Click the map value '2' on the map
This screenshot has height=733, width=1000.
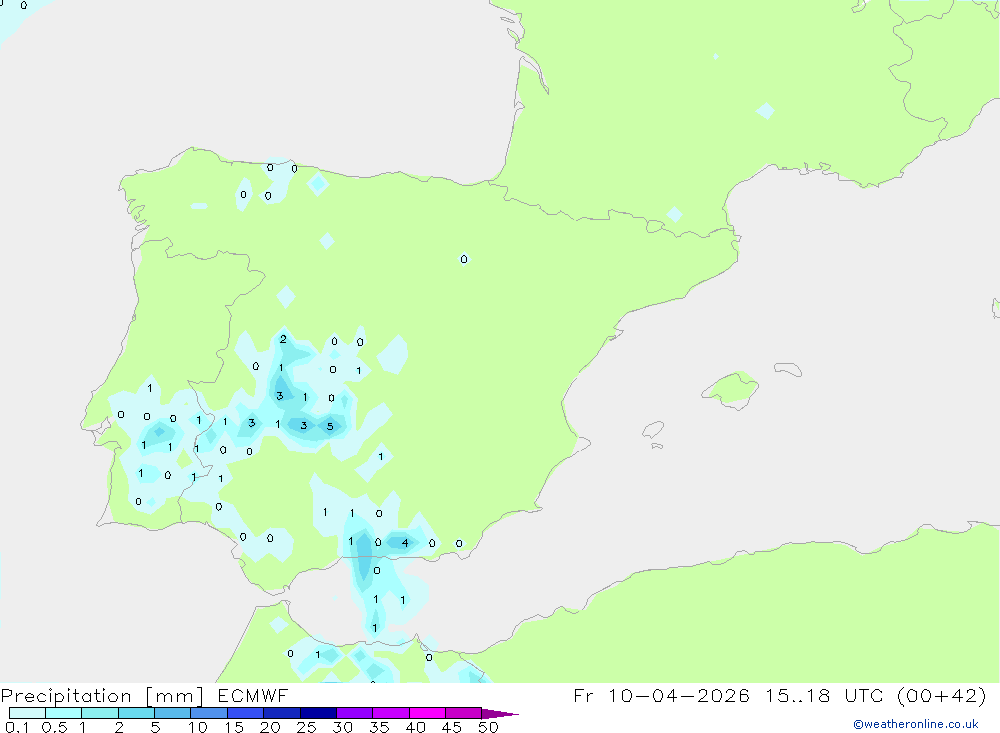283,339
